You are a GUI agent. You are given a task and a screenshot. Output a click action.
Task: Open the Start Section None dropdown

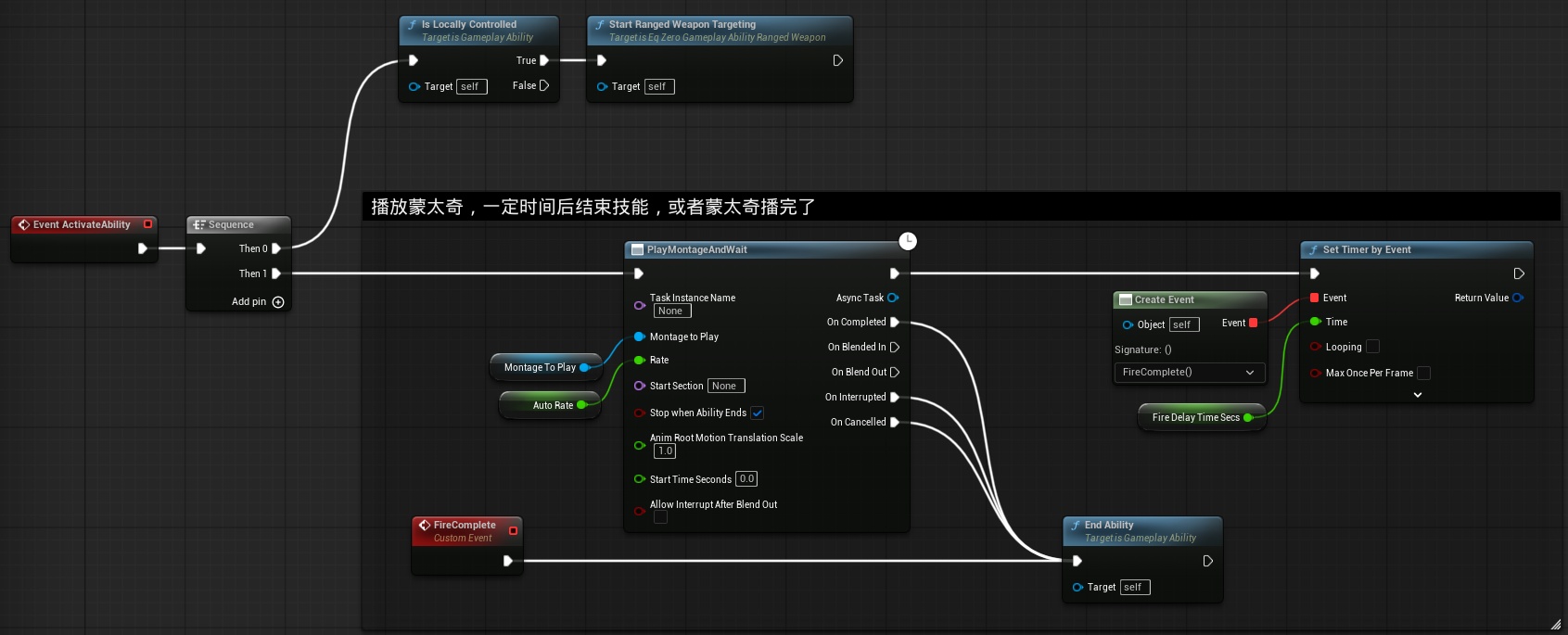coord(725,387)
